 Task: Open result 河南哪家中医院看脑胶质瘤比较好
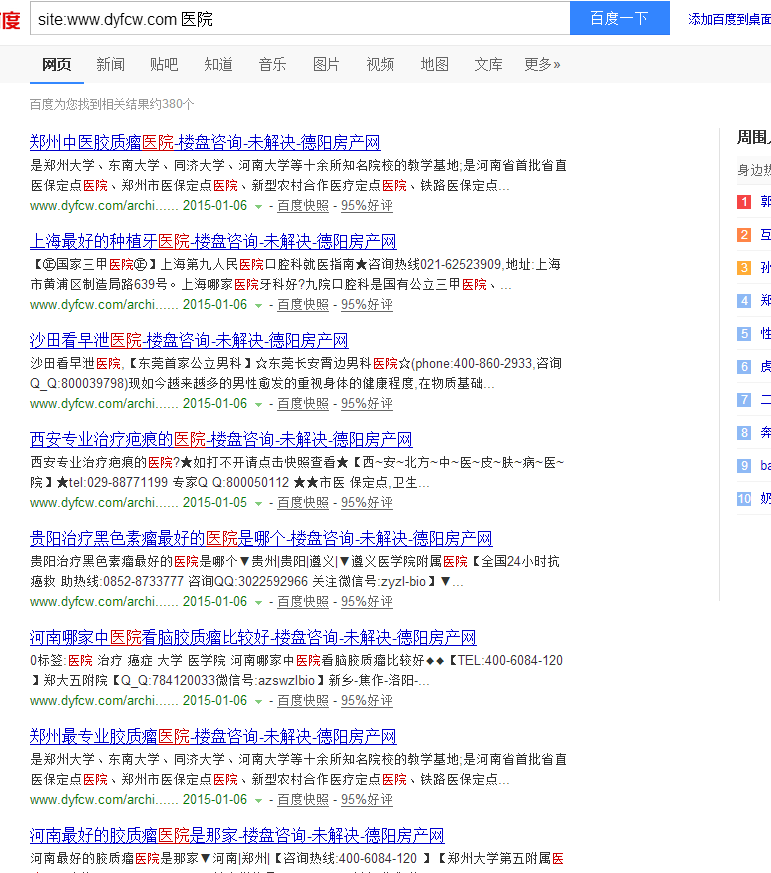pos(253,637)
